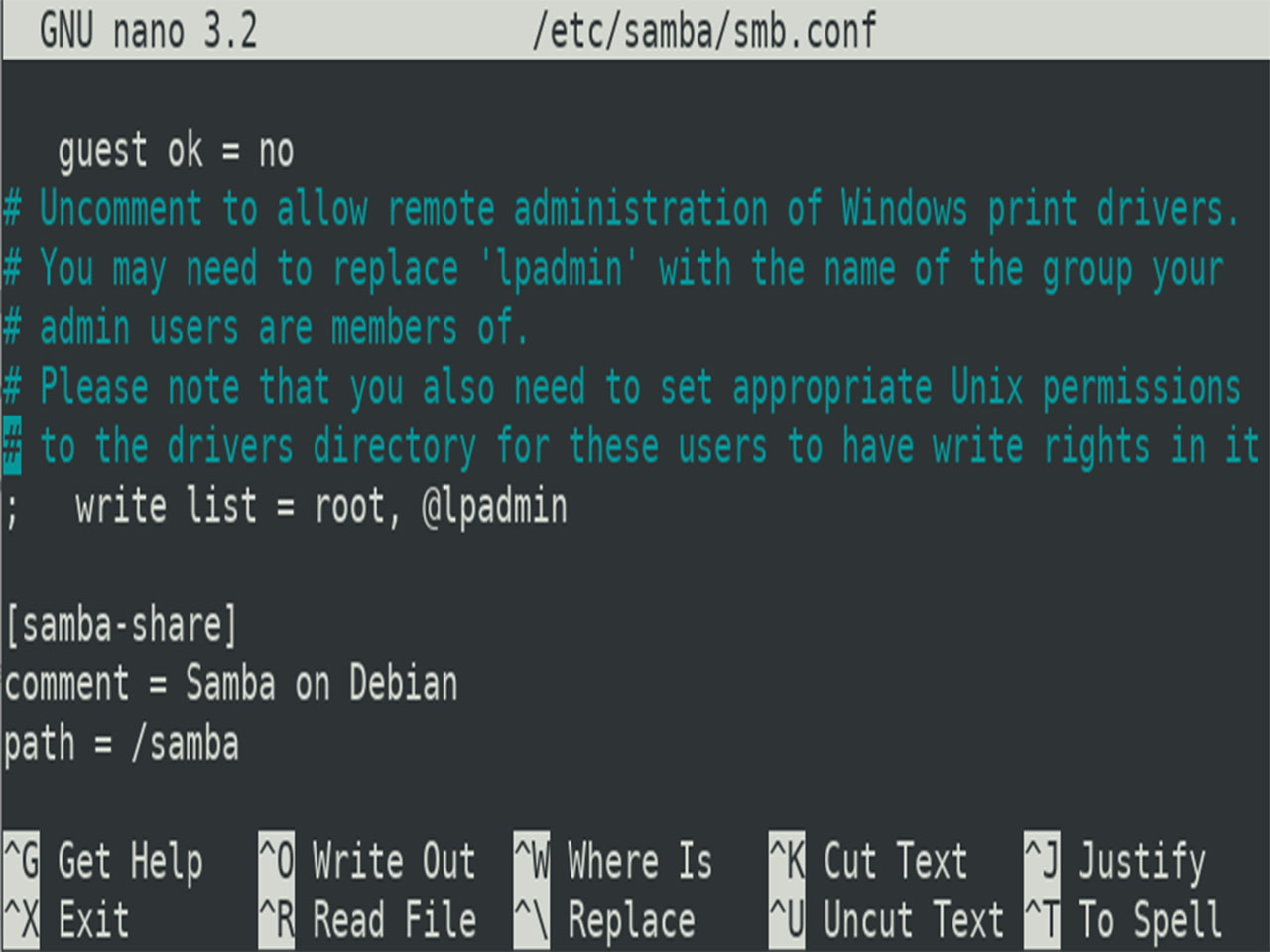Click the ^R Read File shortcut
The width and height of the screenshot is (1270, 952).
pyautogui.click(x=368, y=920)
